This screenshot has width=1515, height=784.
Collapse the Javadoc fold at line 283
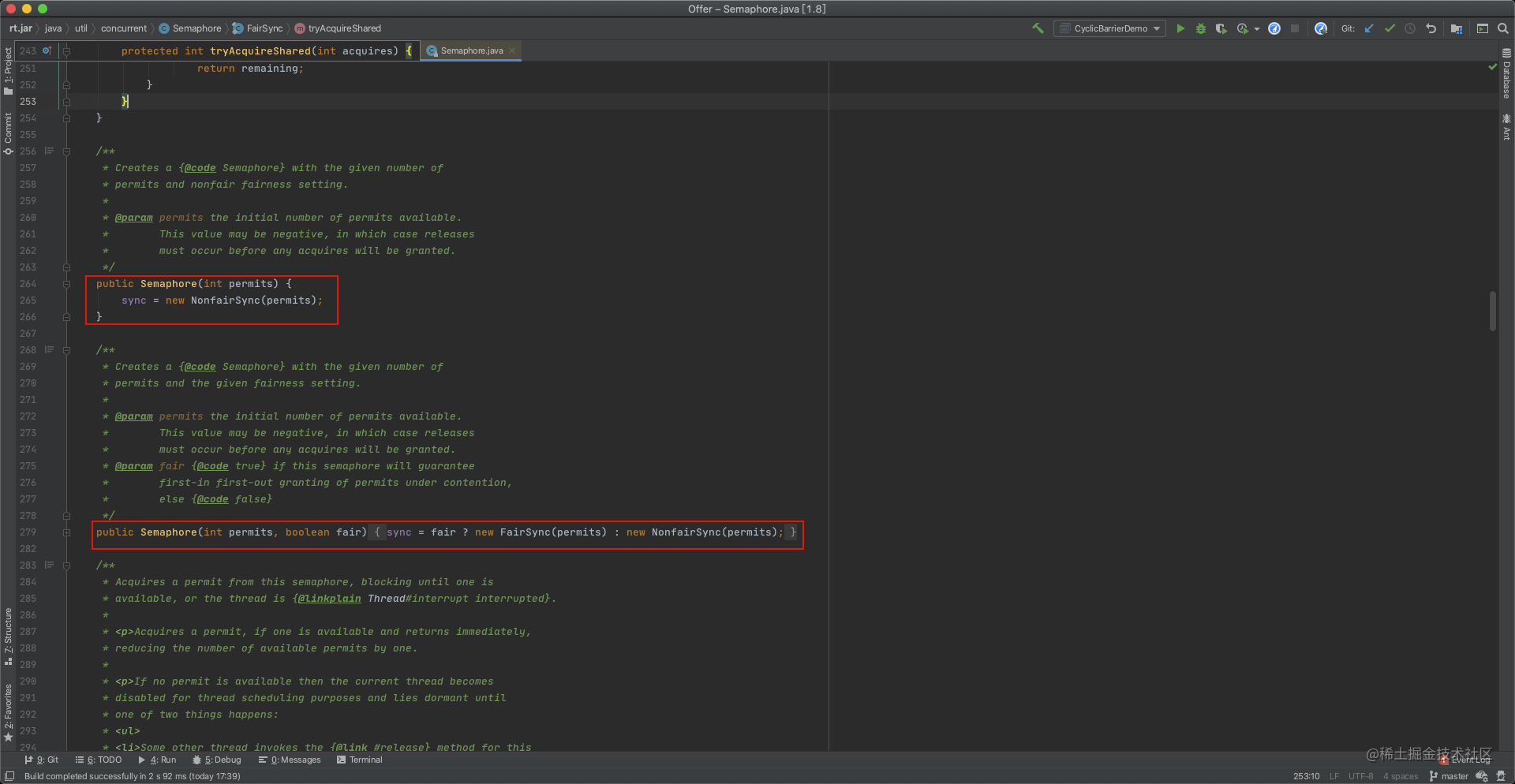tap(66, 566)
